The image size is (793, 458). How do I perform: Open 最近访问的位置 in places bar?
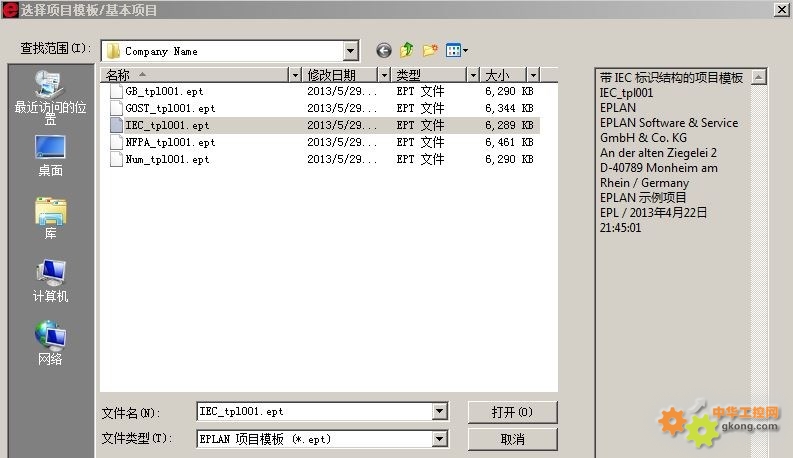(x=50, y=98)
